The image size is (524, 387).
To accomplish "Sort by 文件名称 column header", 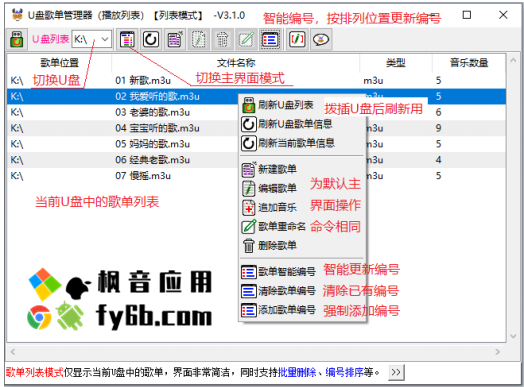I will tap(236, 62).
